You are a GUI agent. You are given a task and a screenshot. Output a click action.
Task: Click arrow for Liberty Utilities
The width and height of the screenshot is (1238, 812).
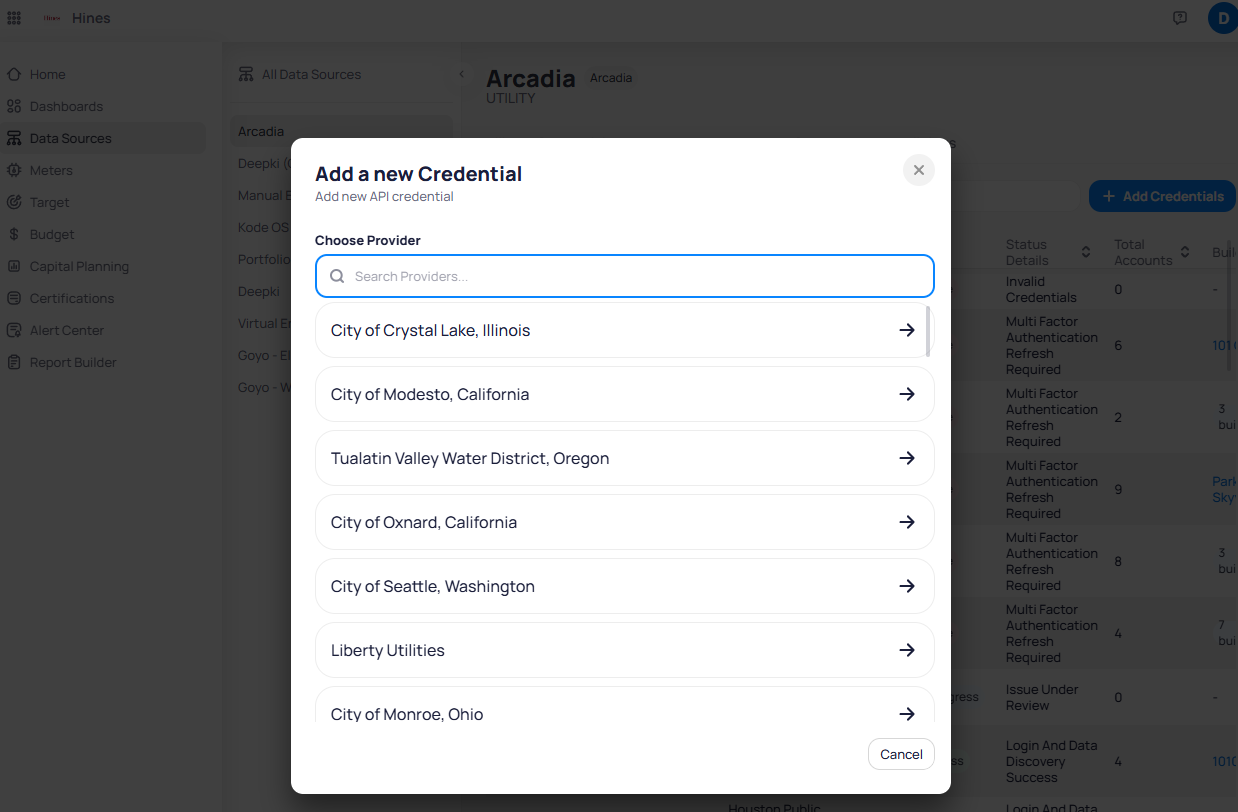coord(907,650)
